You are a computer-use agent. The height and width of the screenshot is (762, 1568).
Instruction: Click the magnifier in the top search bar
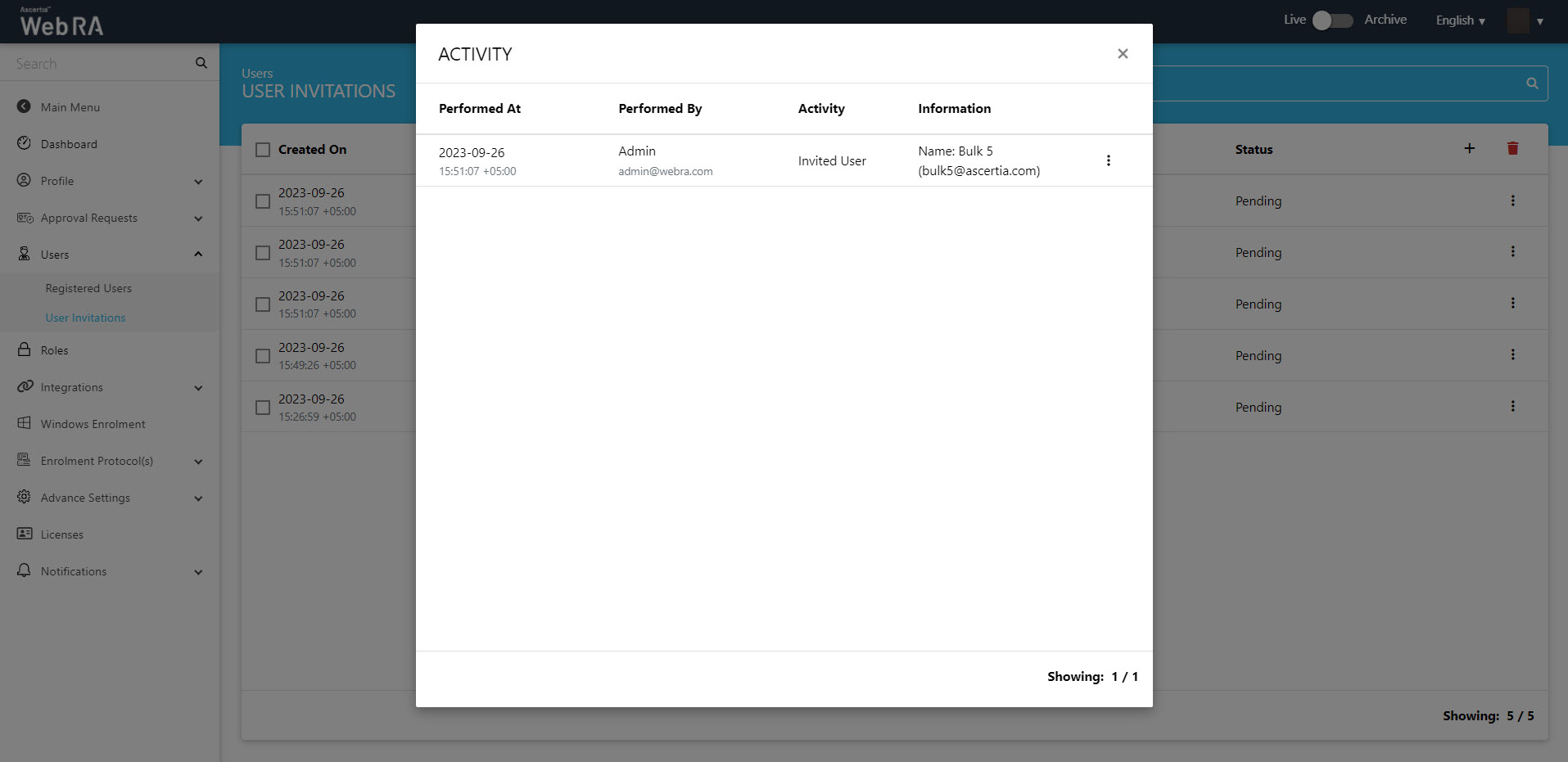[1531, 83]
